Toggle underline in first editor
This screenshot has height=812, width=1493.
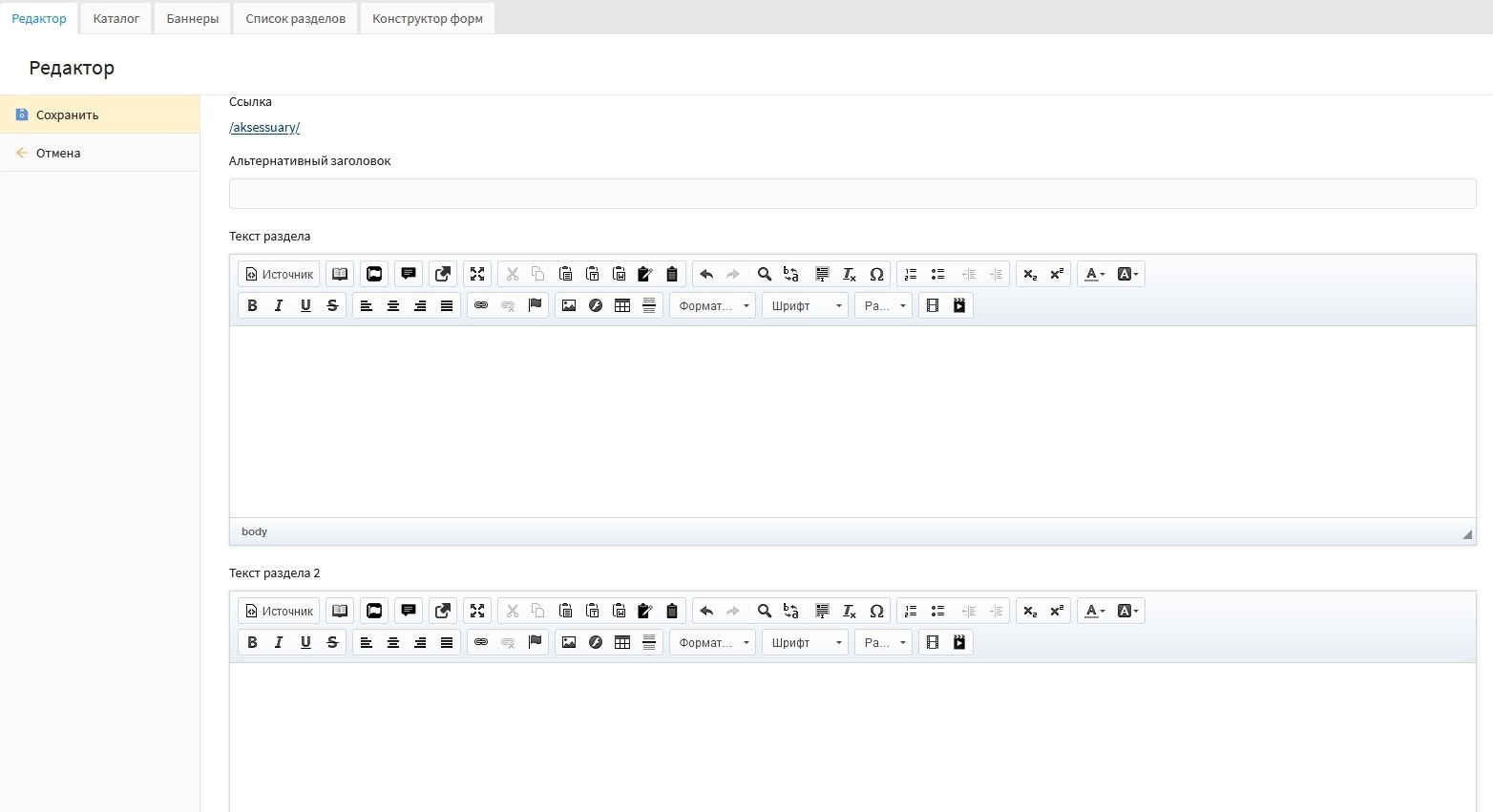click(305, 305)
